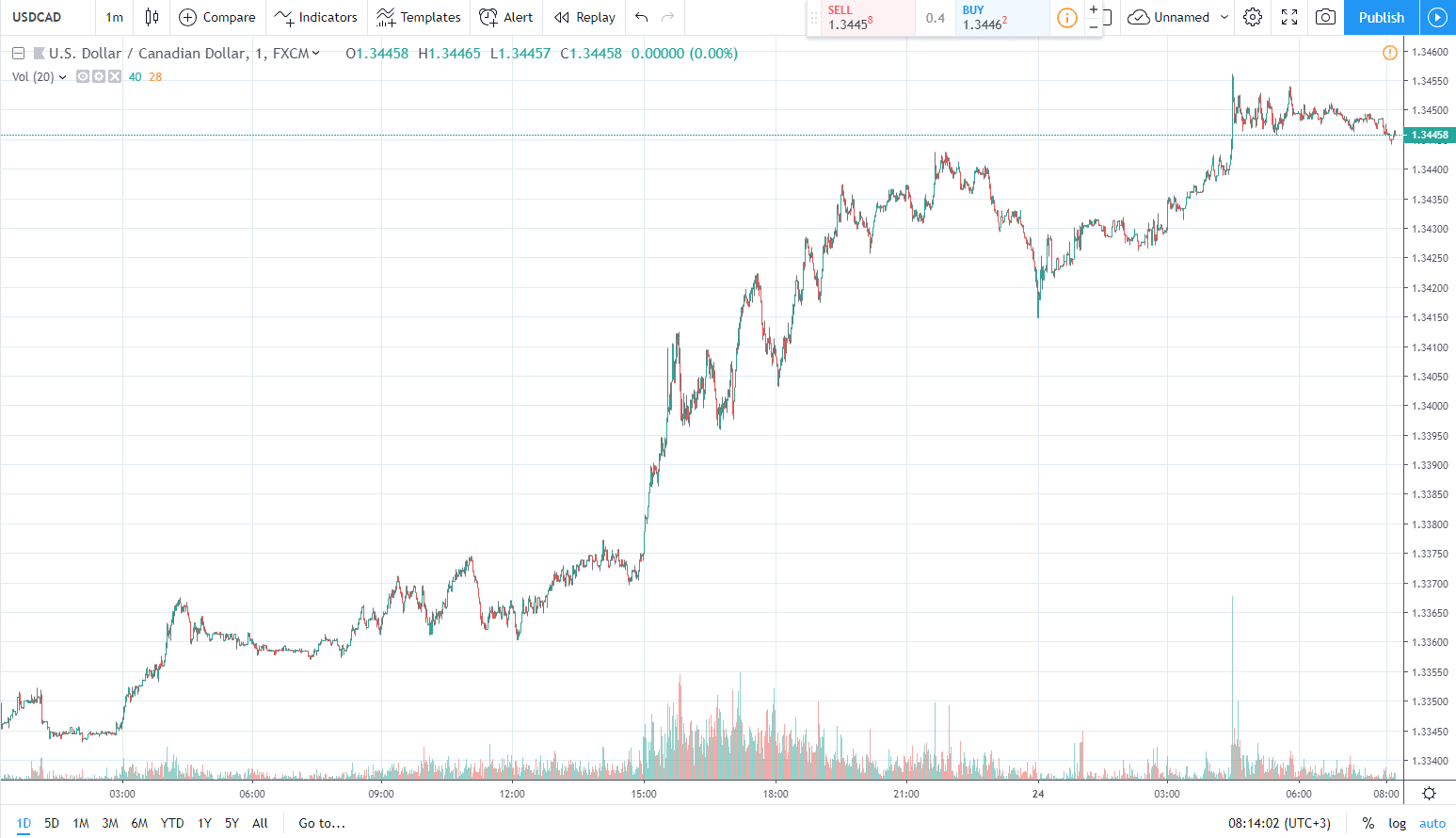Select the 6M date range

(139, 823)
